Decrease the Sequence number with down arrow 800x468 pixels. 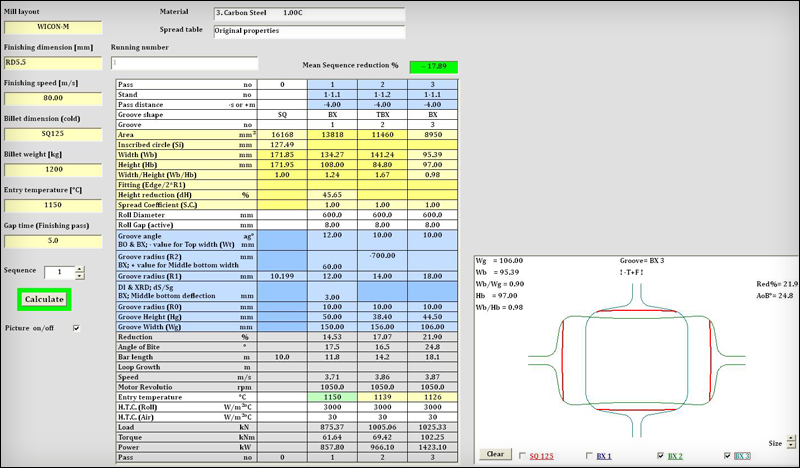[80, 276]
